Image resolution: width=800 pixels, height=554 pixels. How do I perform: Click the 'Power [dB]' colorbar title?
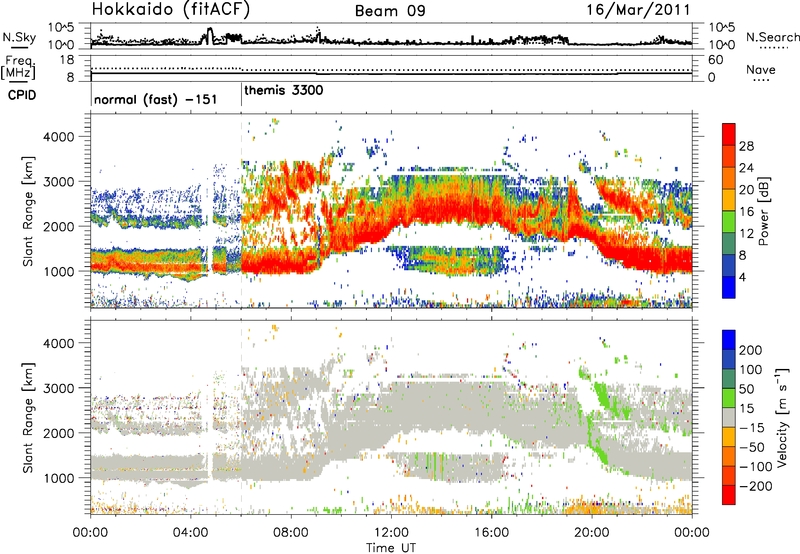tap(764, 211)
